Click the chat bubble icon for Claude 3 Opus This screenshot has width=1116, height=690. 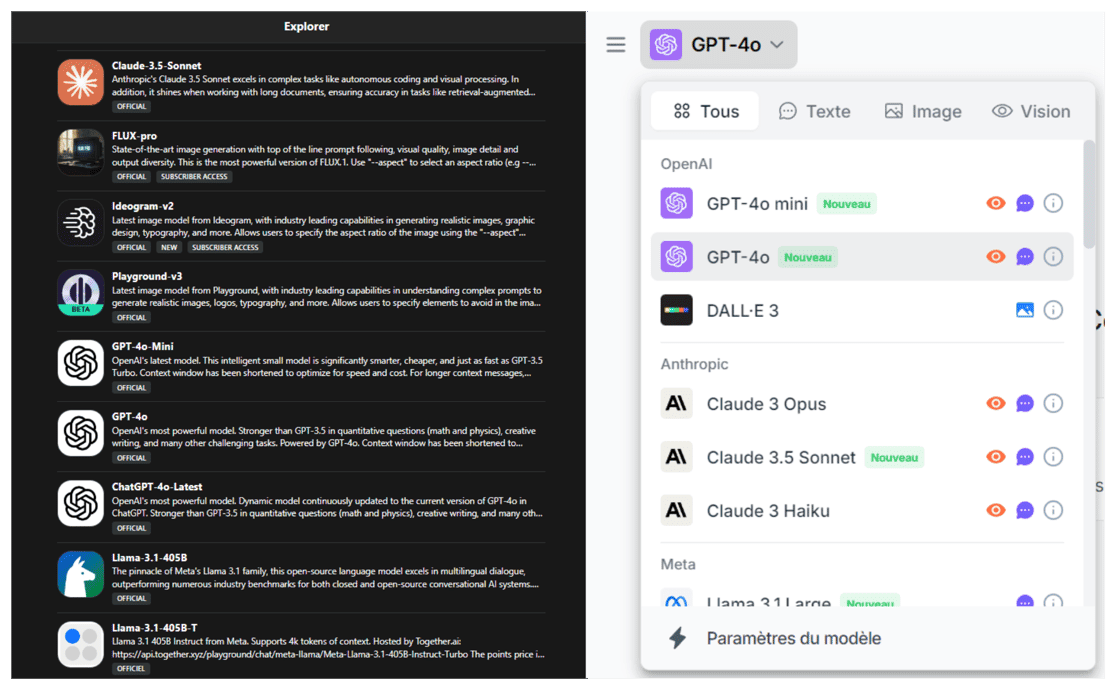pos(1024,404)
